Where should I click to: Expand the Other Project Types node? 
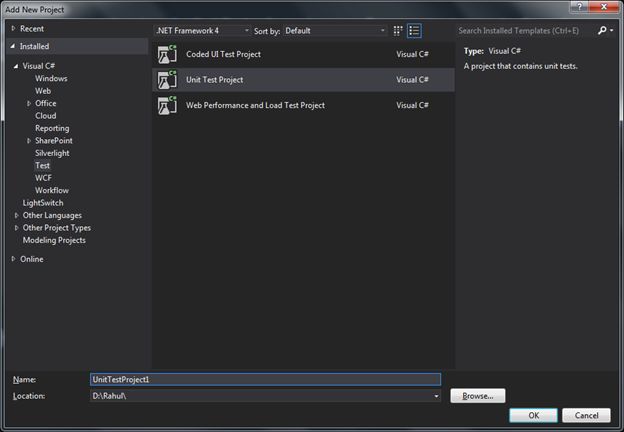pyautogui.click(x=16, y=228)
